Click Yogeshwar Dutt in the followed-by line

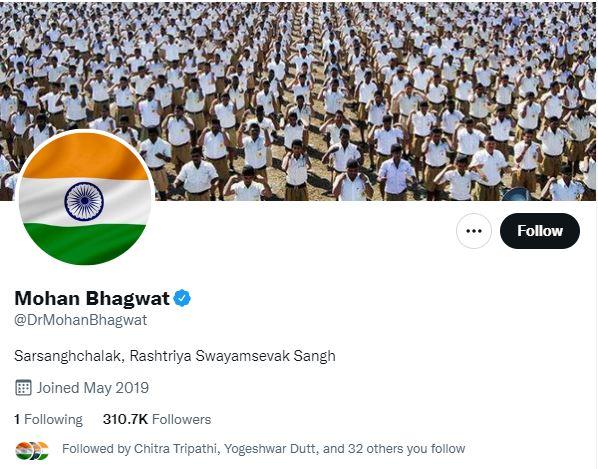point(270,449)
